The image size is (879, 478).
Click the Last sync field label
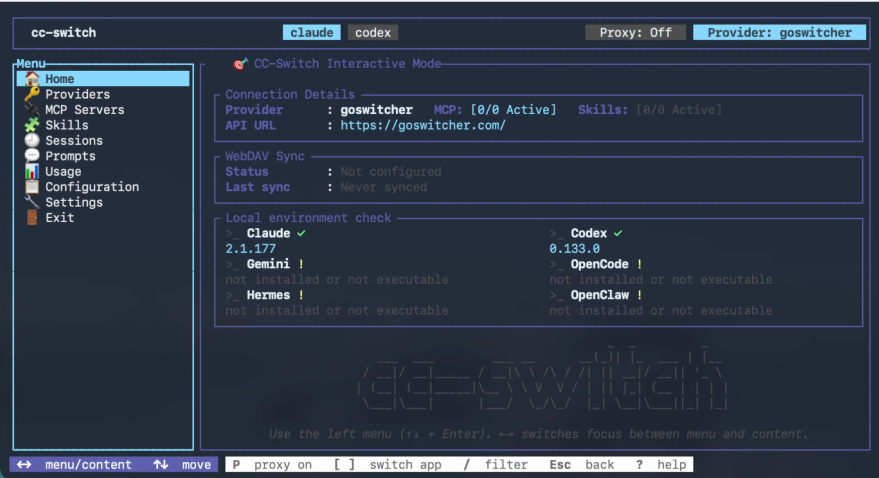[x=258, y=187]
